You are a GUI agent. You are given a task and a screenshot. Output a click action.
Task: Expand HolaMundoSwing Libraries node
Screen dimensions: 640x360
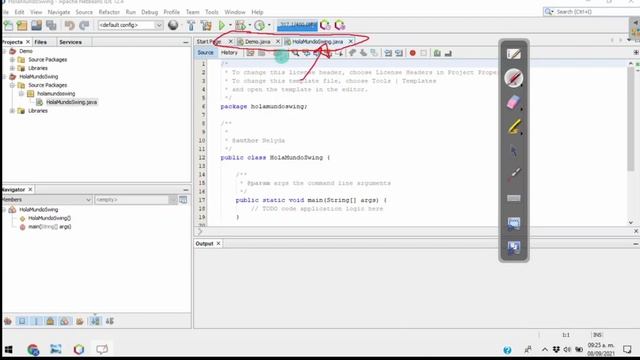pos(12,111)
